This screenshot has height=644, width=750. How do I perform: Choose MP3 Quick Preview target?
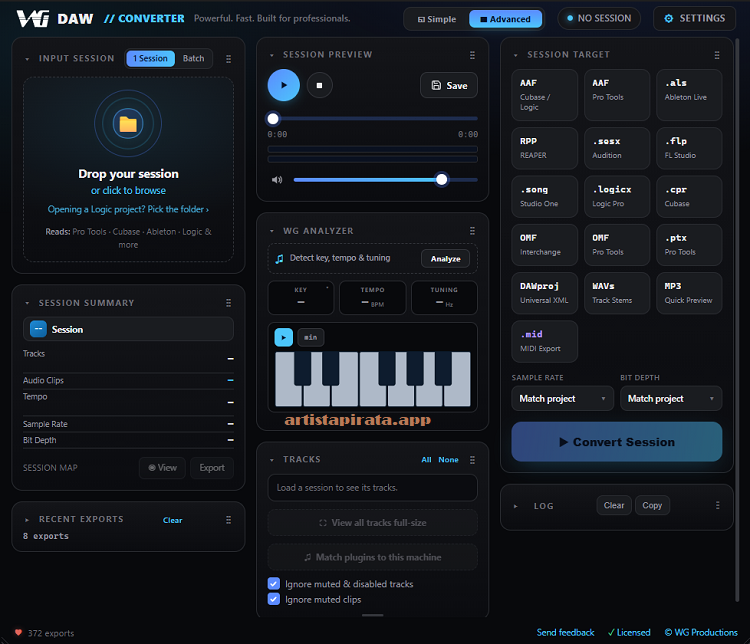pyautogui.click(x=689, y=293)
